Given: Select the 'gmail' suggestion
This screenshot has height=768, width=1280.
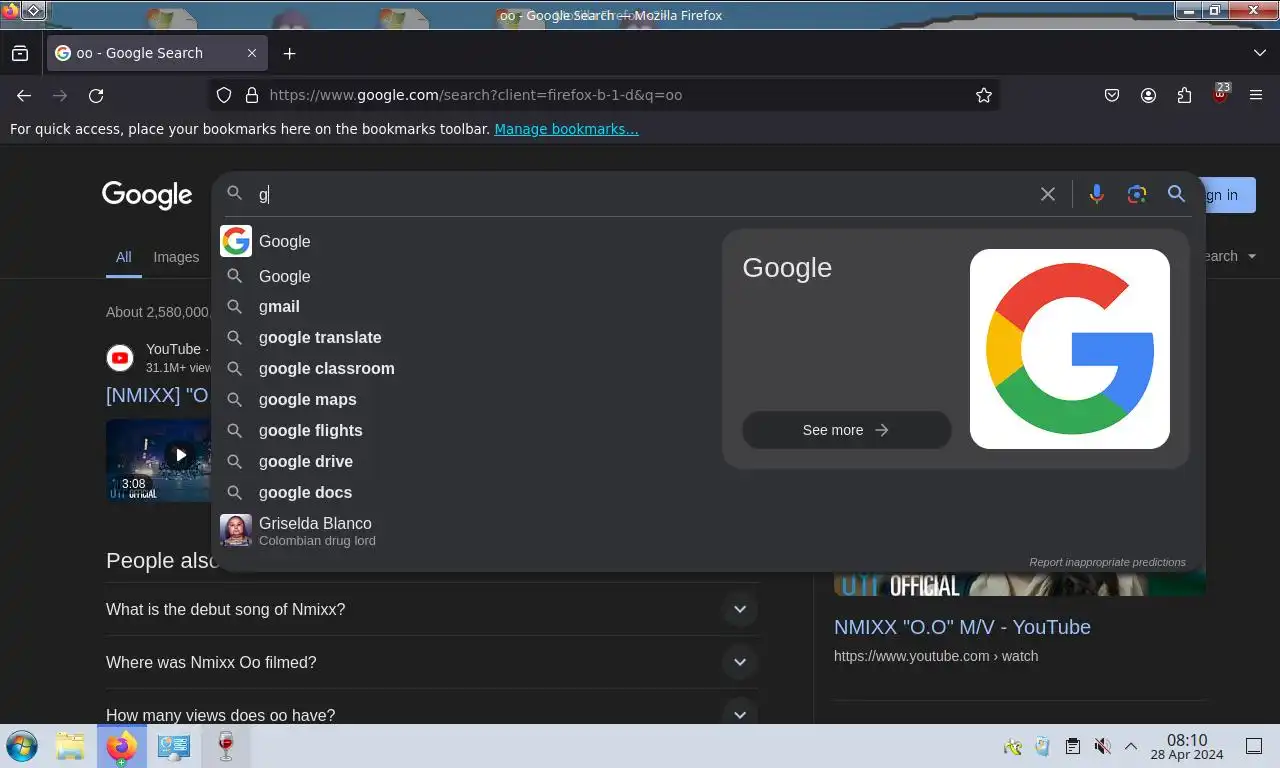Looking at the screenshot, I should click(465, 306).
